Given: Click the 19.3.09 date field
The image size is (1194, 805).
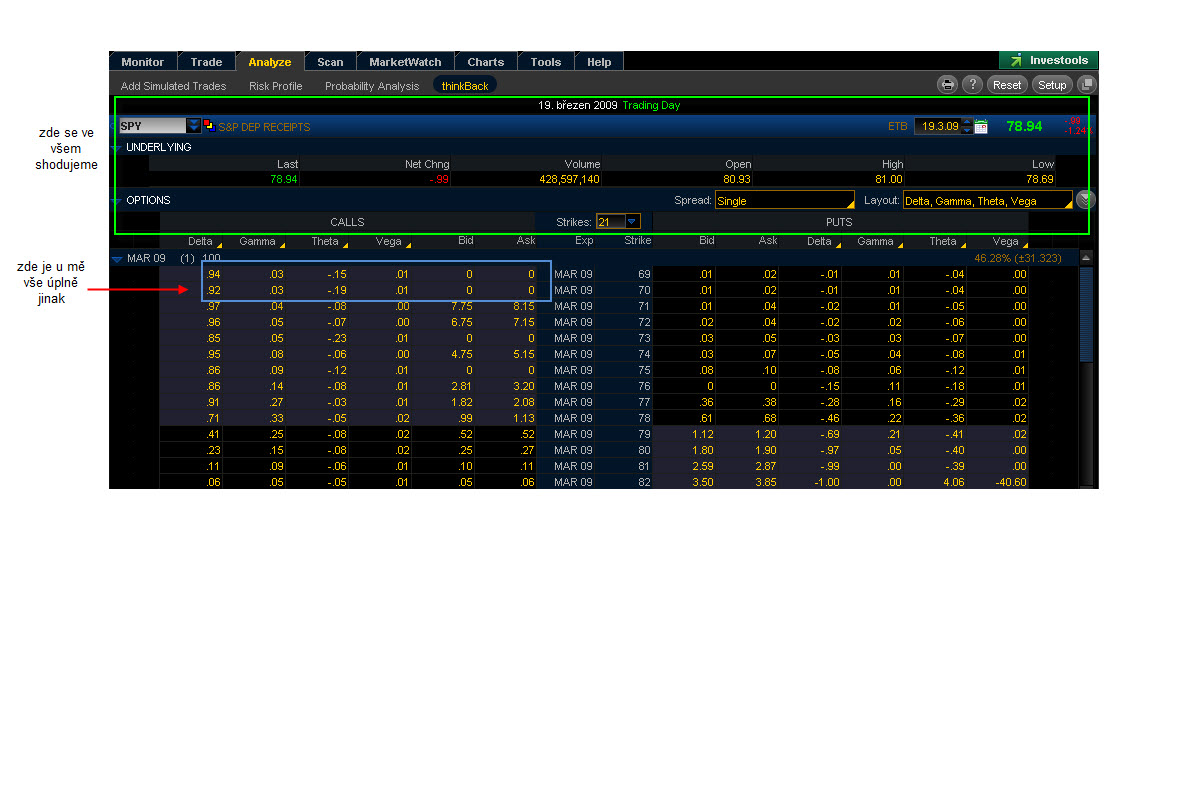Looking at the screenshot, I should point(939,126).
